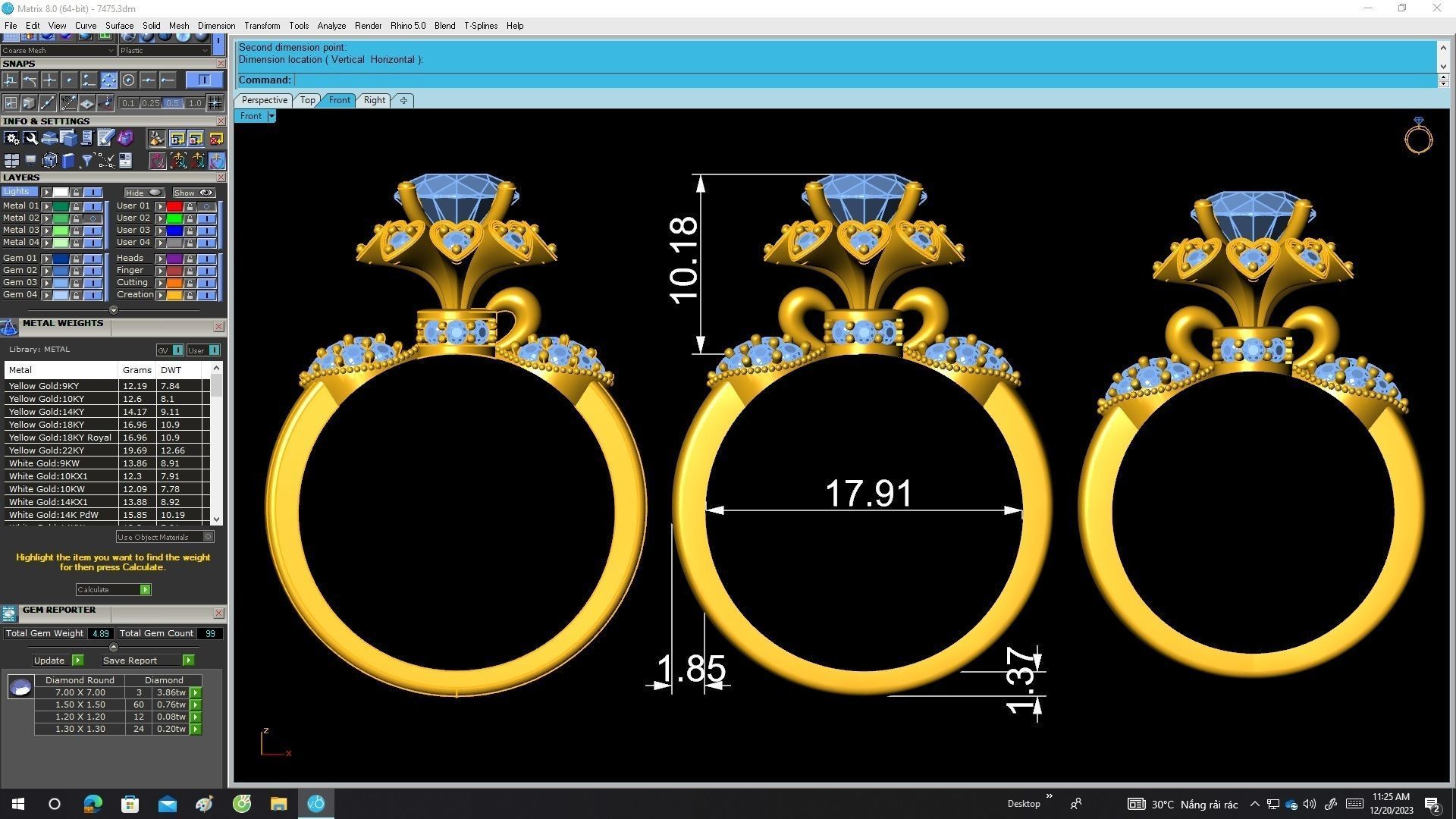Toggle lock on Metal 03 layer
Screen dimensions: 1456x819
click(76, 231)
